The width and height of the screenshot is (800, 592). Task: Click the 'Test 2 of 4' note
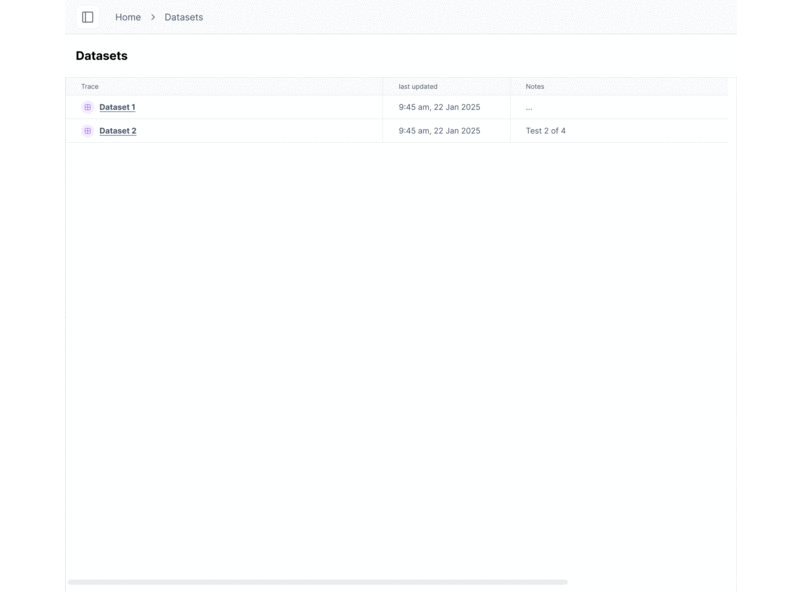click(546, 131)
